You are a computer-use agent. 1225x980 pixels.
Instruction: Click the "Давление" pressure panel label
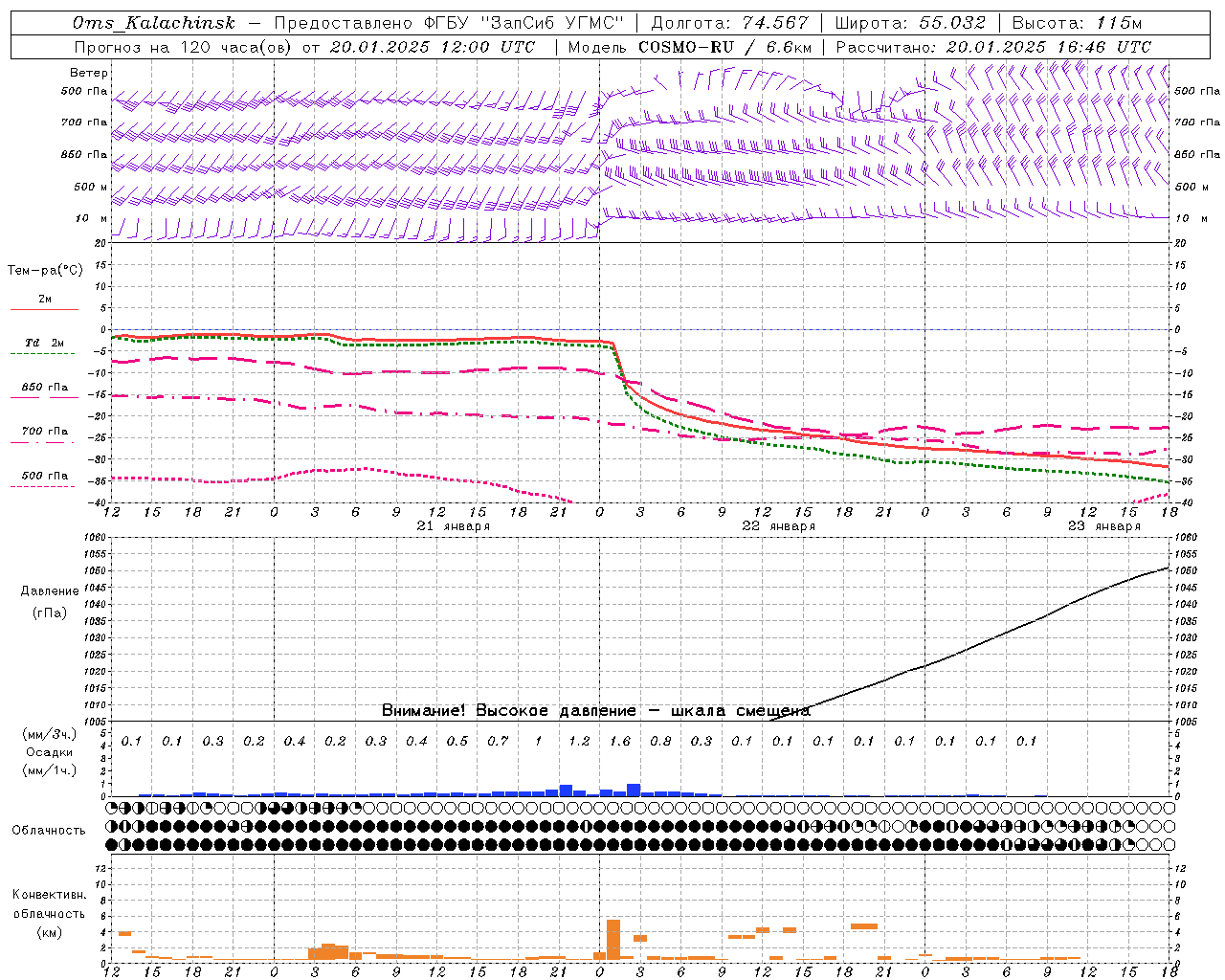(50, 591)
